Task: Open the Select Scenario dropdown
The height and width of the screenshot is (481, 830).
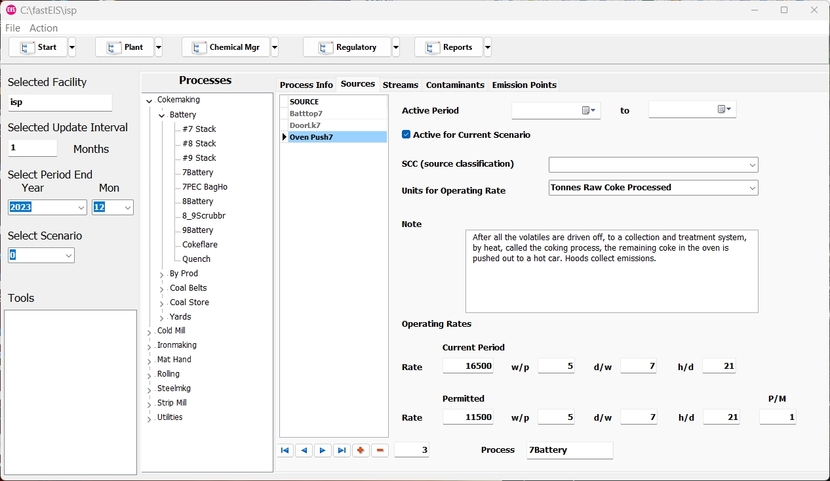Action: coord(68,256)
